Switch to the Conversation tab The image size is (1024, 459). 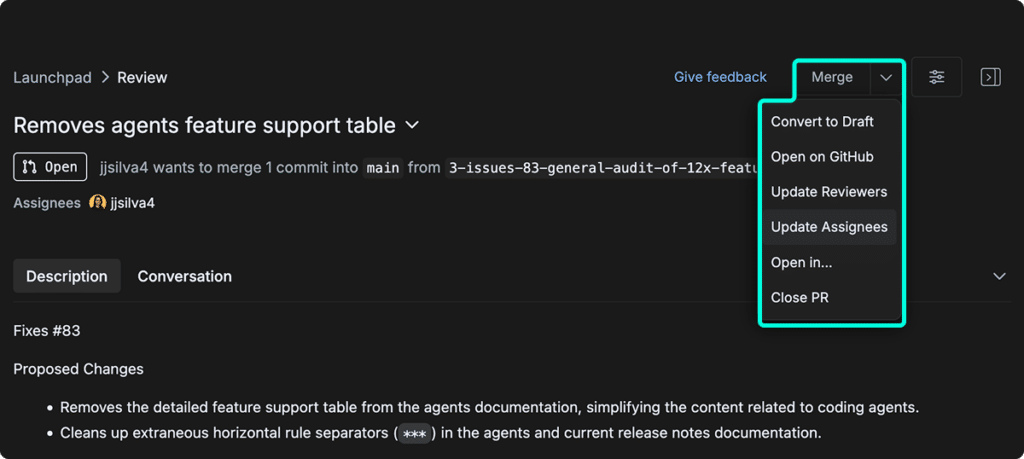185,276
